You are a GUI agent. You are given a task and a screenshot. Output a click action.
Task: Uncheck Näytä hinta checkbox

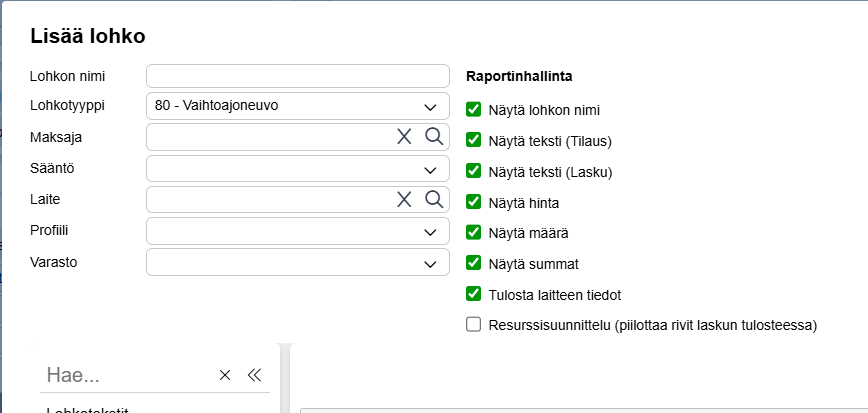(x=474, y=202)
